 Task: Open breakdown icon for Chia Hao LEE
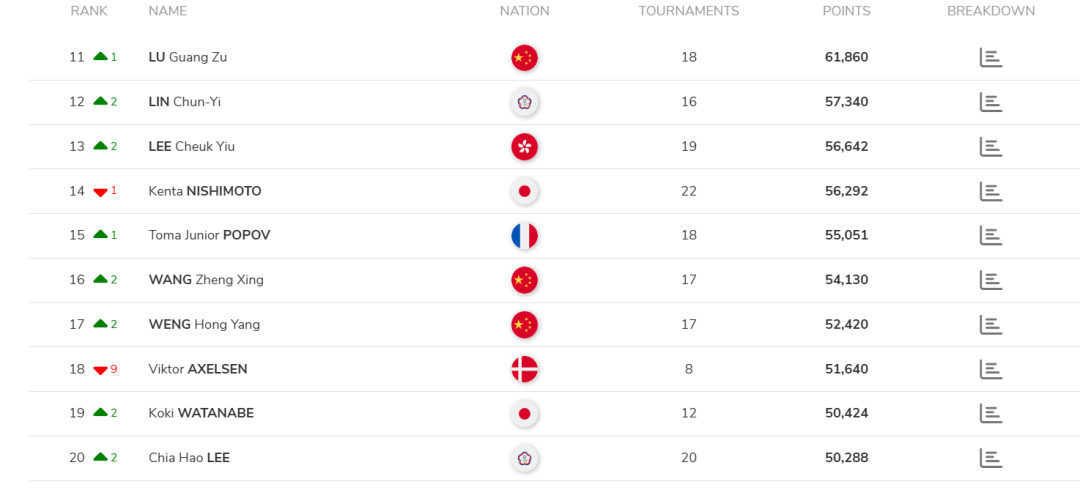pyautogui.click(x=990, y=458)
